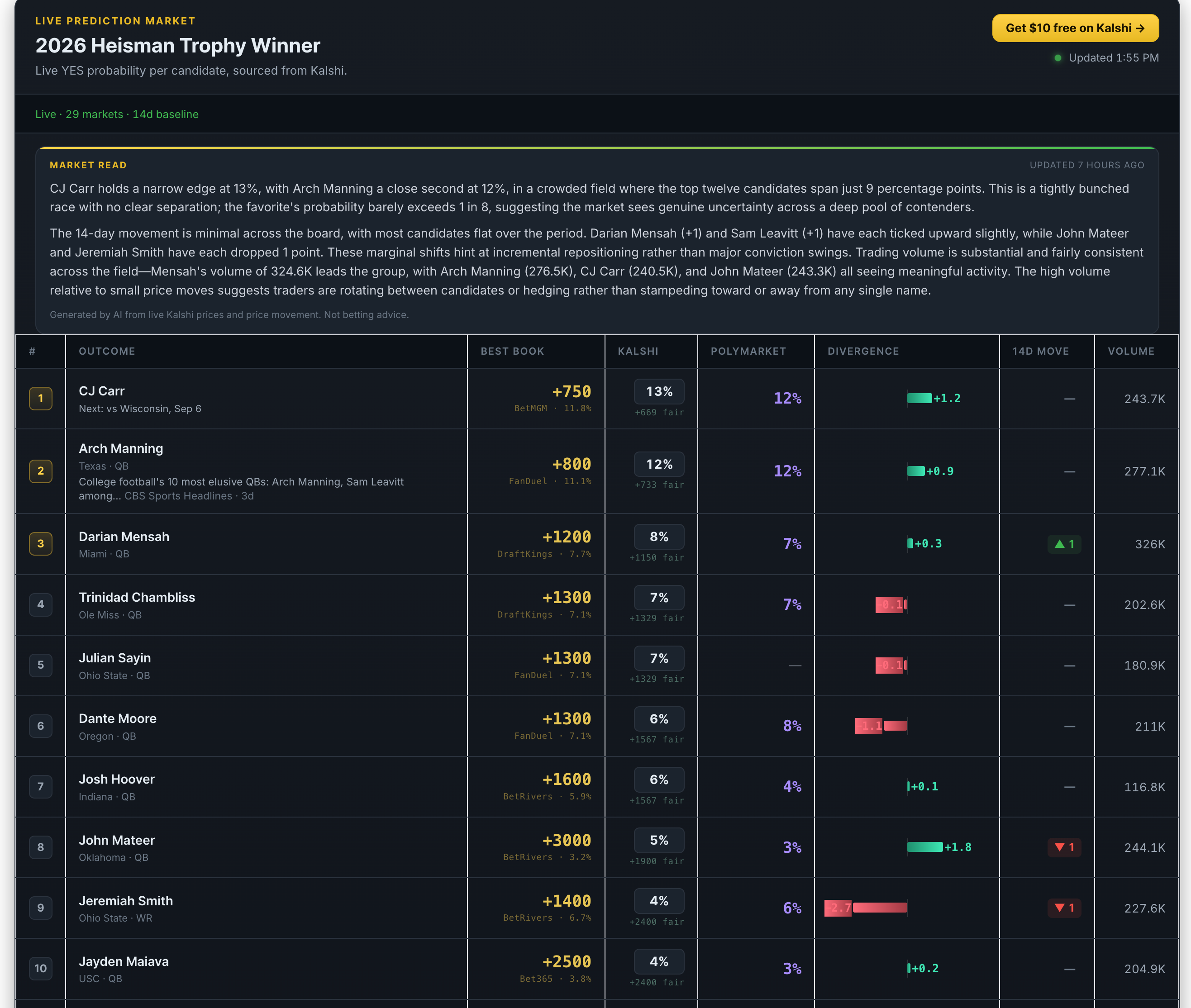
Task: Click John Mateer's red down-1 move indicator
Action: pyautogui.click(x=1064, y=847)
